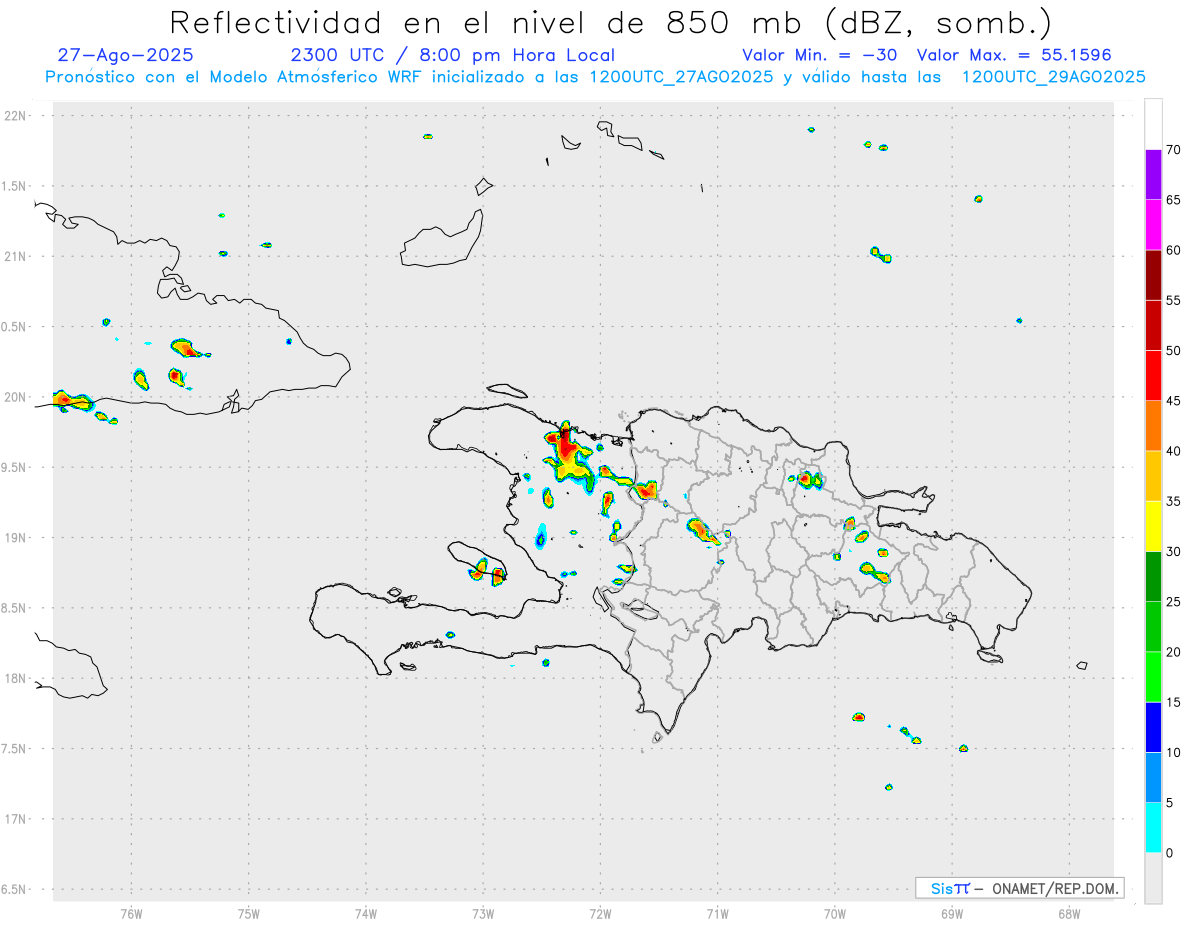
Task: Click the medium green 20–25 dBZ segment
Action: pos(1153,627)
